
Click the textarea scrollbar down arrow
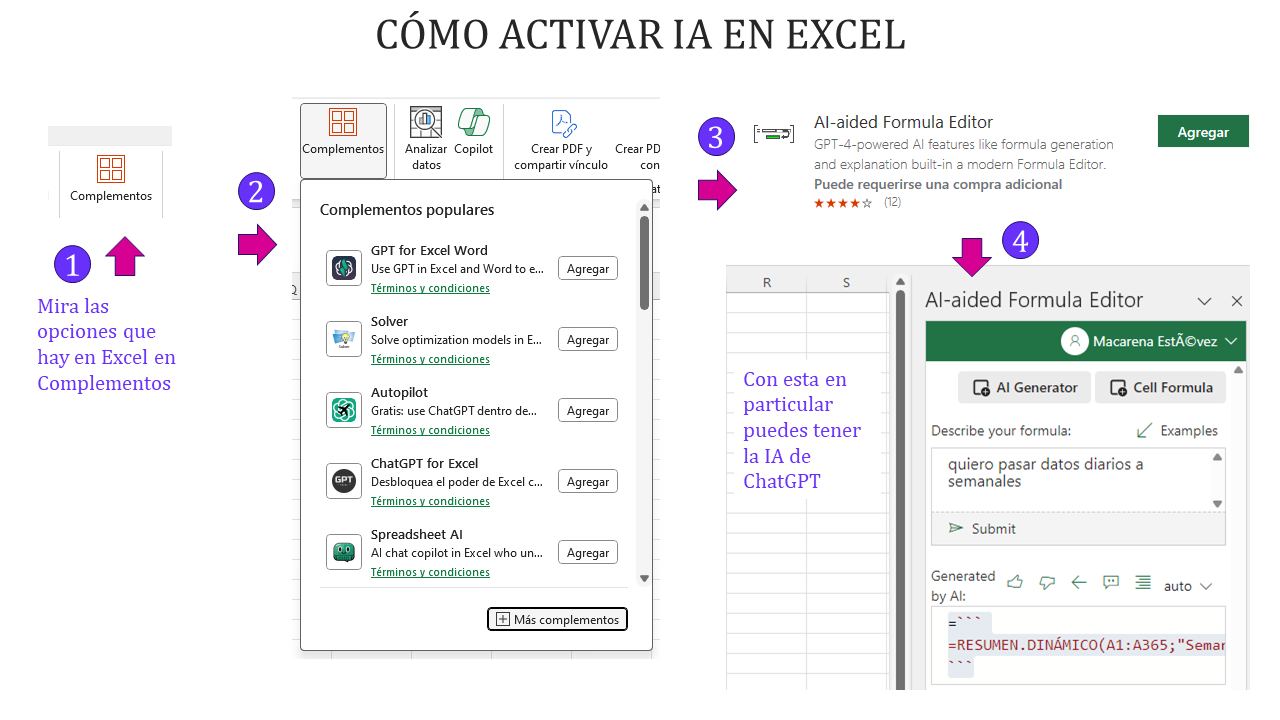1217,504
